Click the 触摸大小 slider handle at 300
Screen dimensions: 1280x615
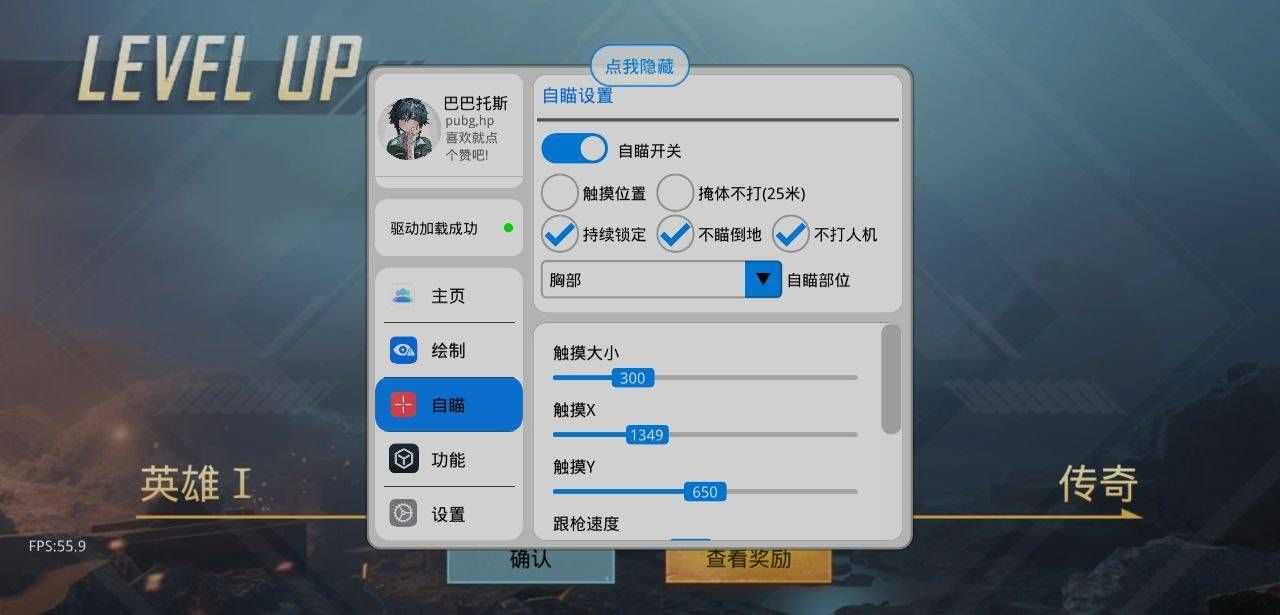633,378
